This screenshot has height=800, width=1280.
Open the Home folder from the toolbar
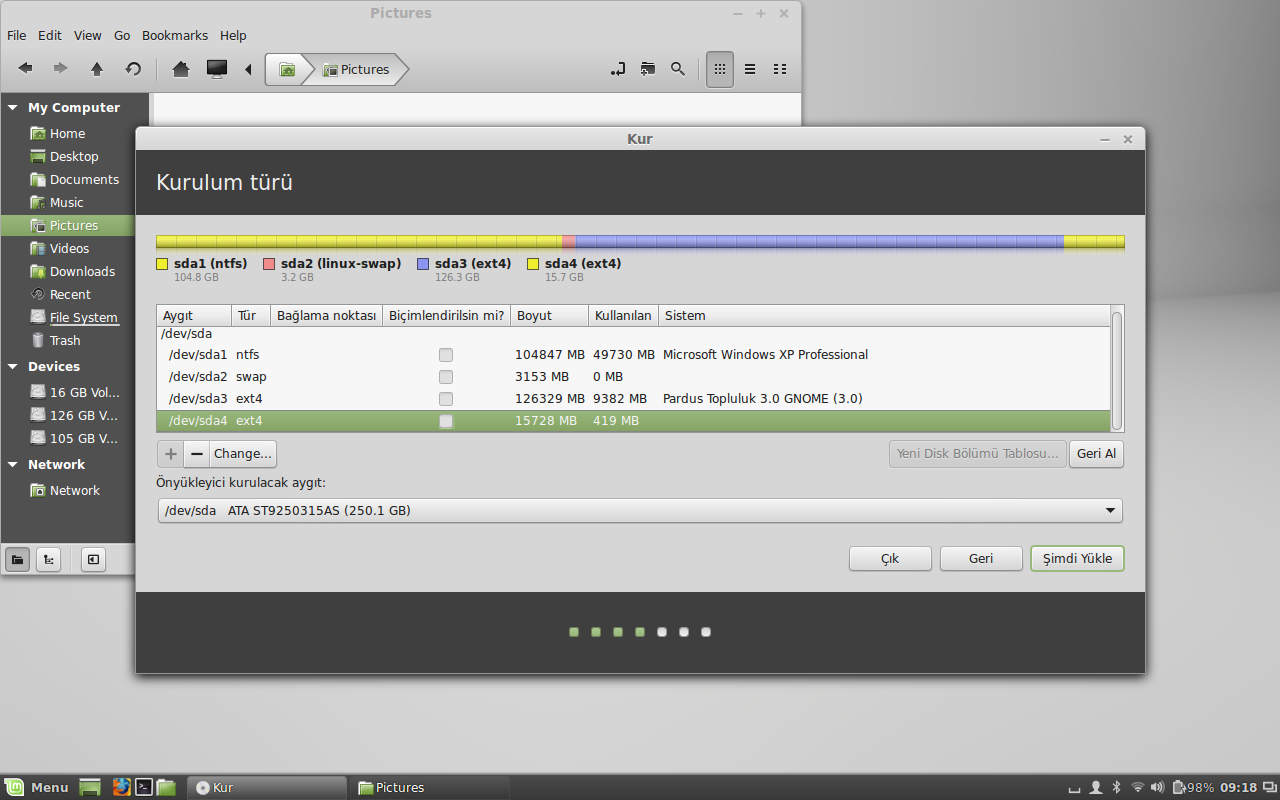coord(181,69)
